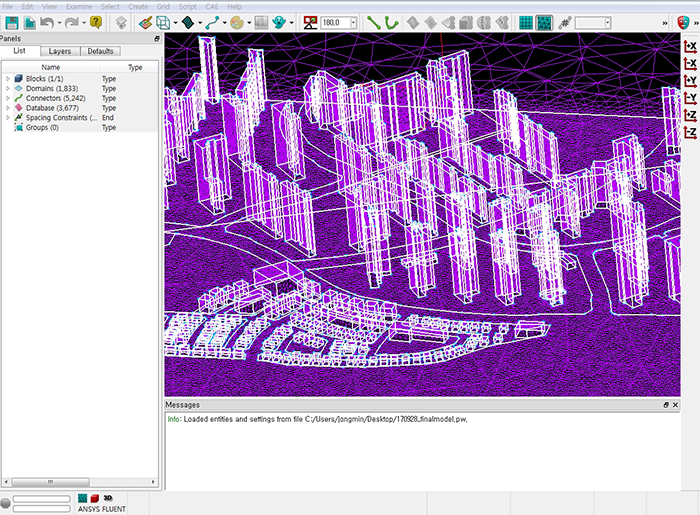Open the Script menu
This screenshot has height=515, width=700.
(188, 6)
